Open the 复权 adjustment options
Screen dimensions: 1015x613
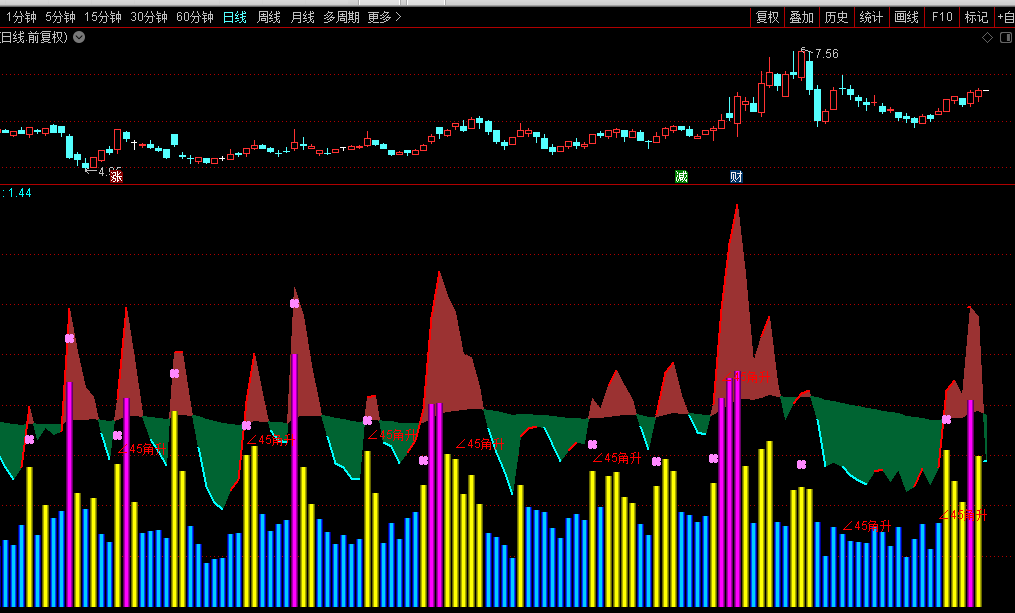click(x=767, y=17)
